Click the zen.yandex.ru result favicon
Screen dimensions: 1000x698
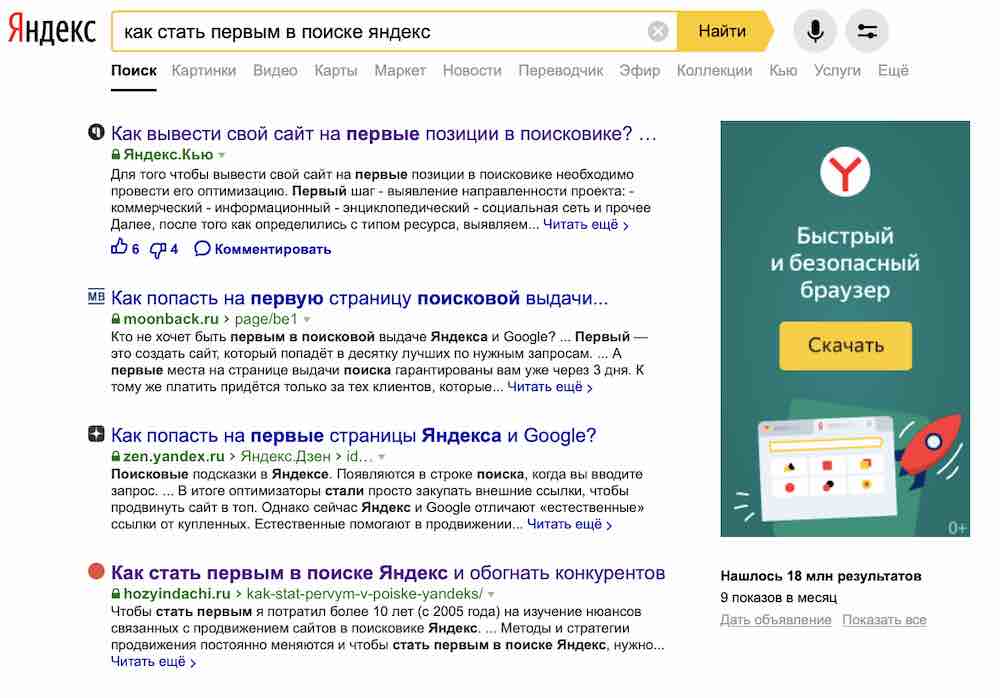coord(96,434)
